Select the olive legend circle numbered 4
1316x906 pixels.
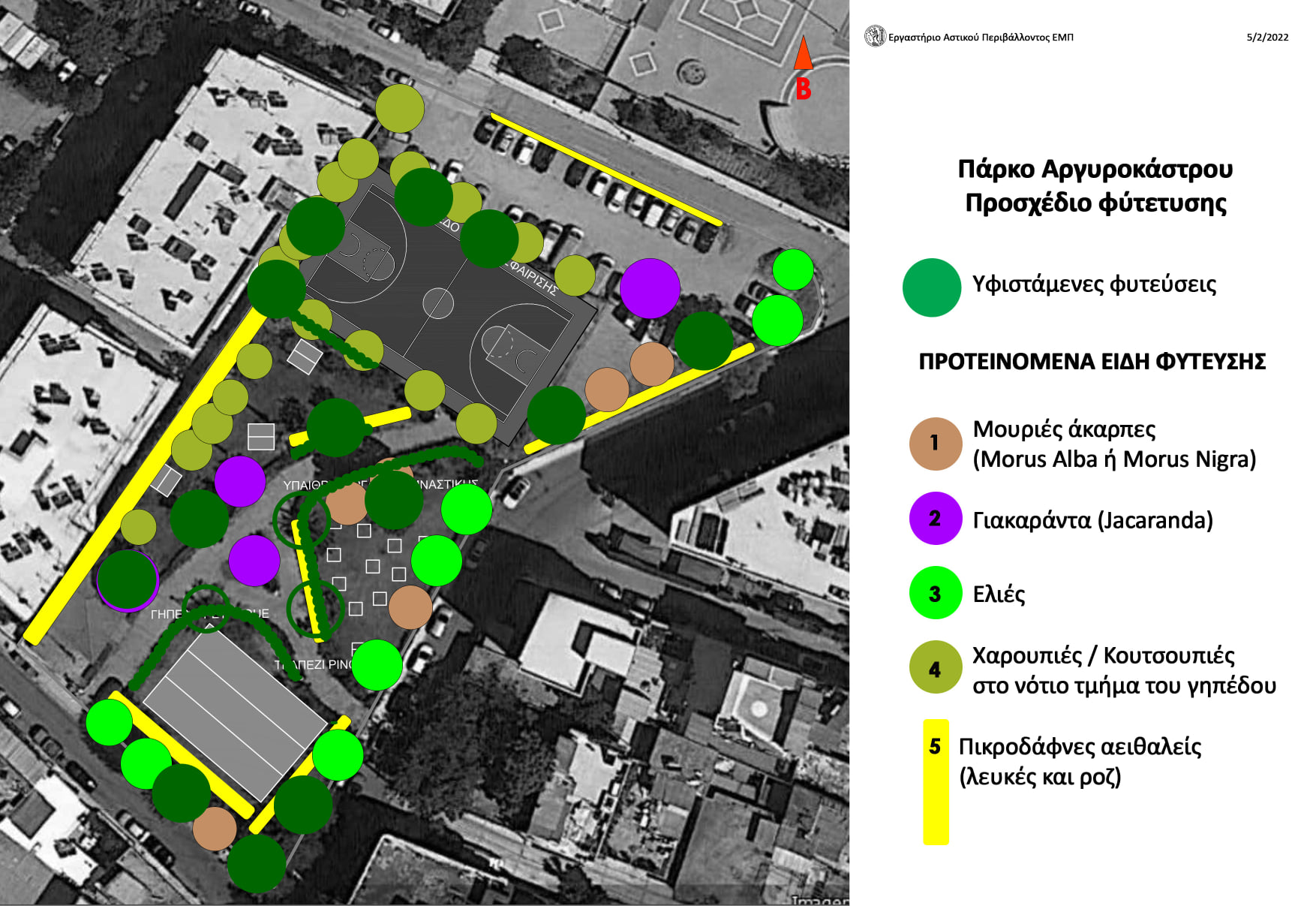935,668
